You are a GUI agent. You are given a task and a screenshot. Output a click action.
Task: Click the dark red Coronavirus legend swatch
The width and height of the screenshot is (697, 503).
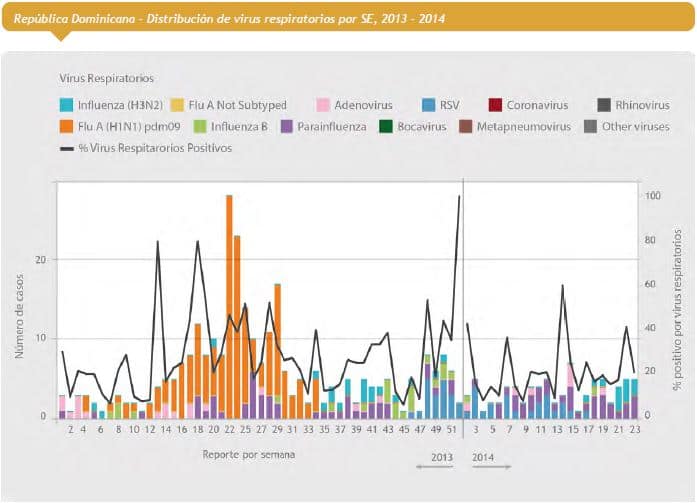tap(494, 105)
